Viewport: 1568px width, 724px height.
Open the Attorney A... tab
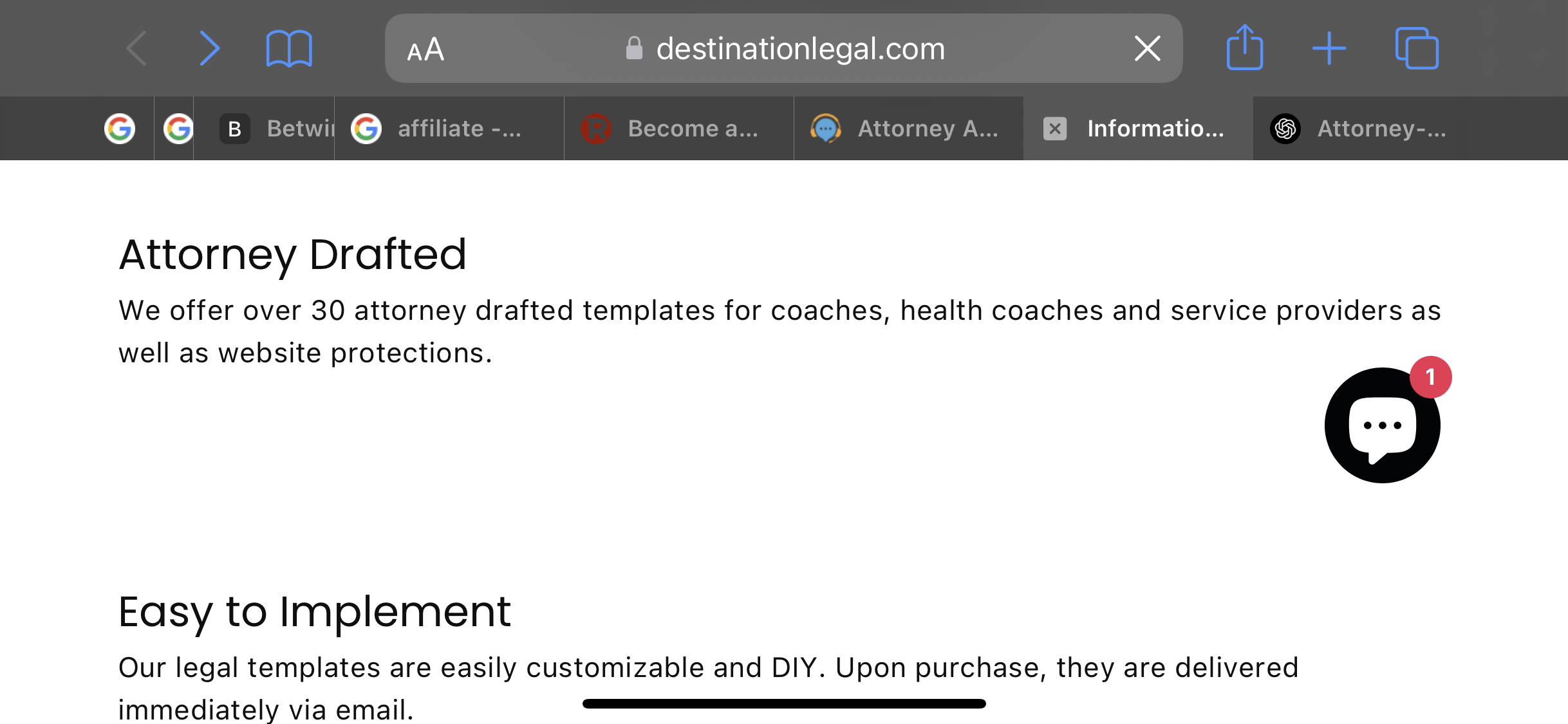click(x=909, y=129)
